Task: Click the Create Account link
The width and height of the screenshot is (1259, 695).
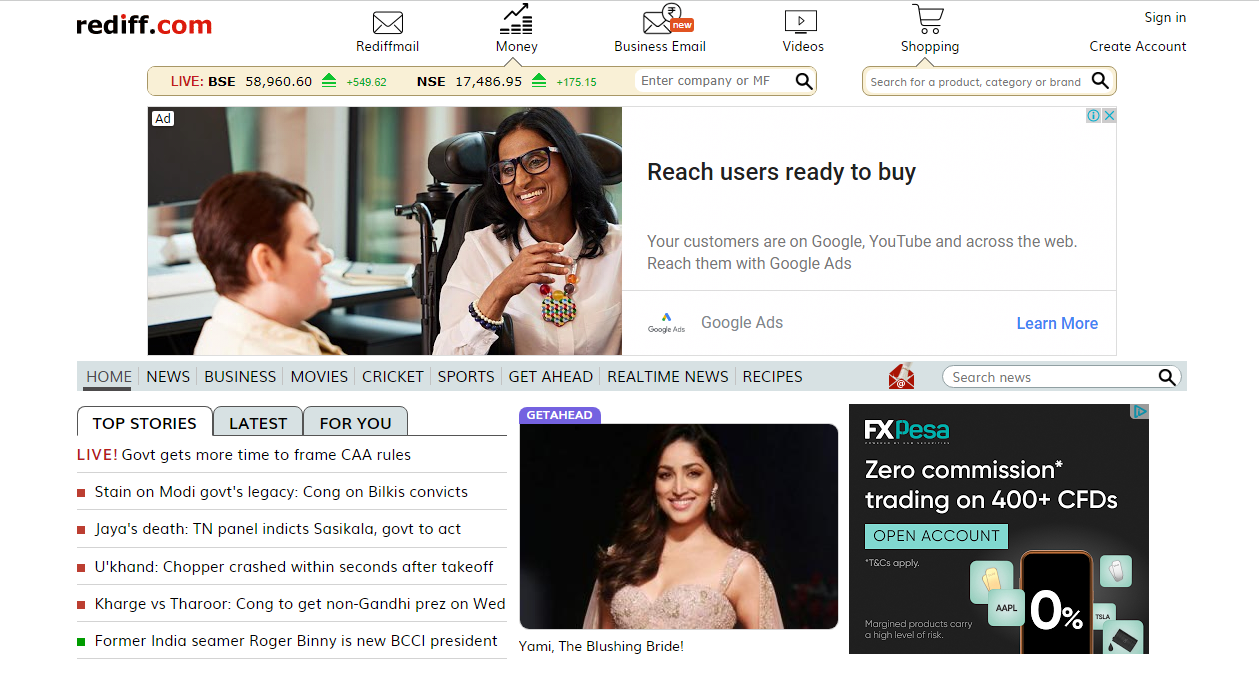Action: click(1138, 46)
